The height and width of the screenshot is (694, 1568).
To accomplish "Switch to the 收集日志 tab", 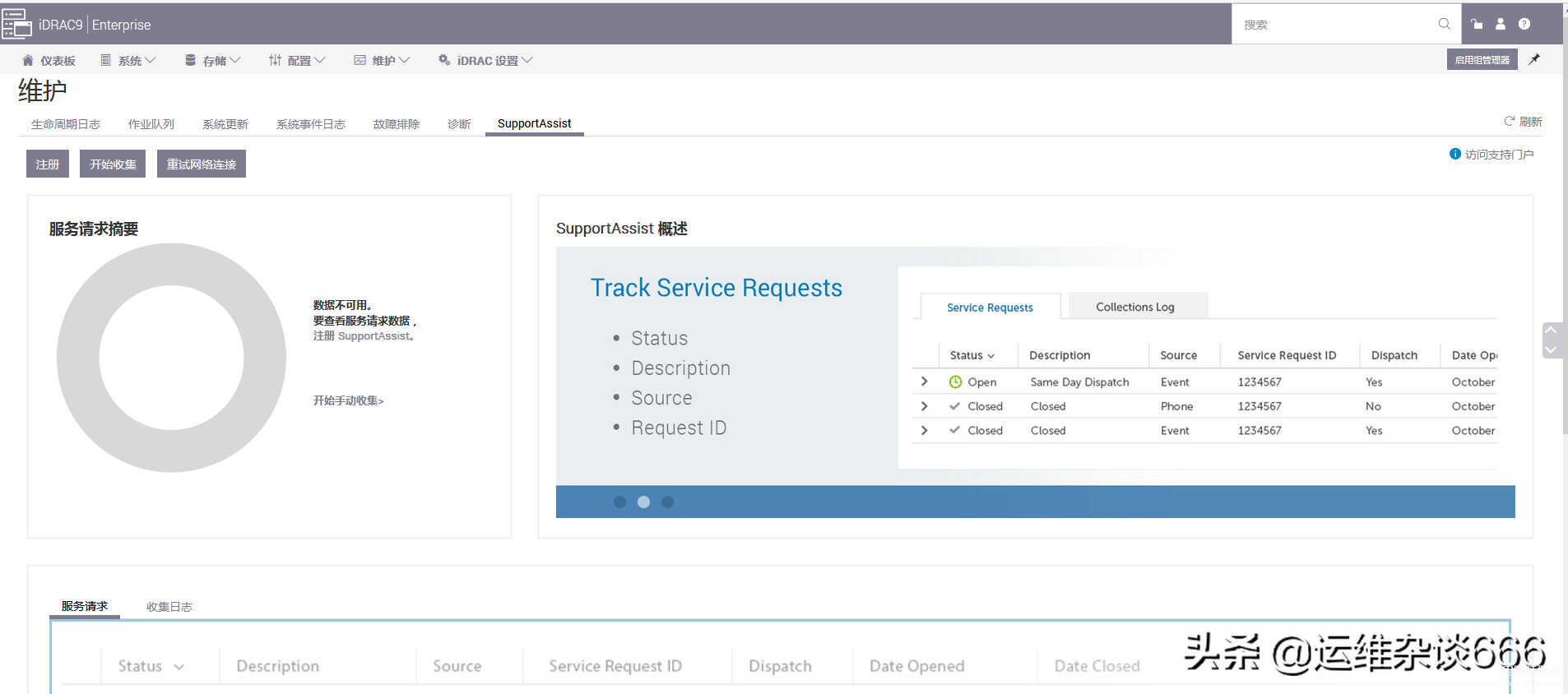I will point(169,607).
